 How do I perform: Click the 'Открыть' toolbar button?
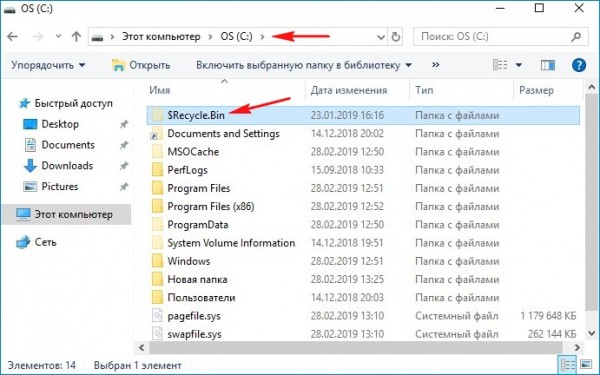(141, 65)
